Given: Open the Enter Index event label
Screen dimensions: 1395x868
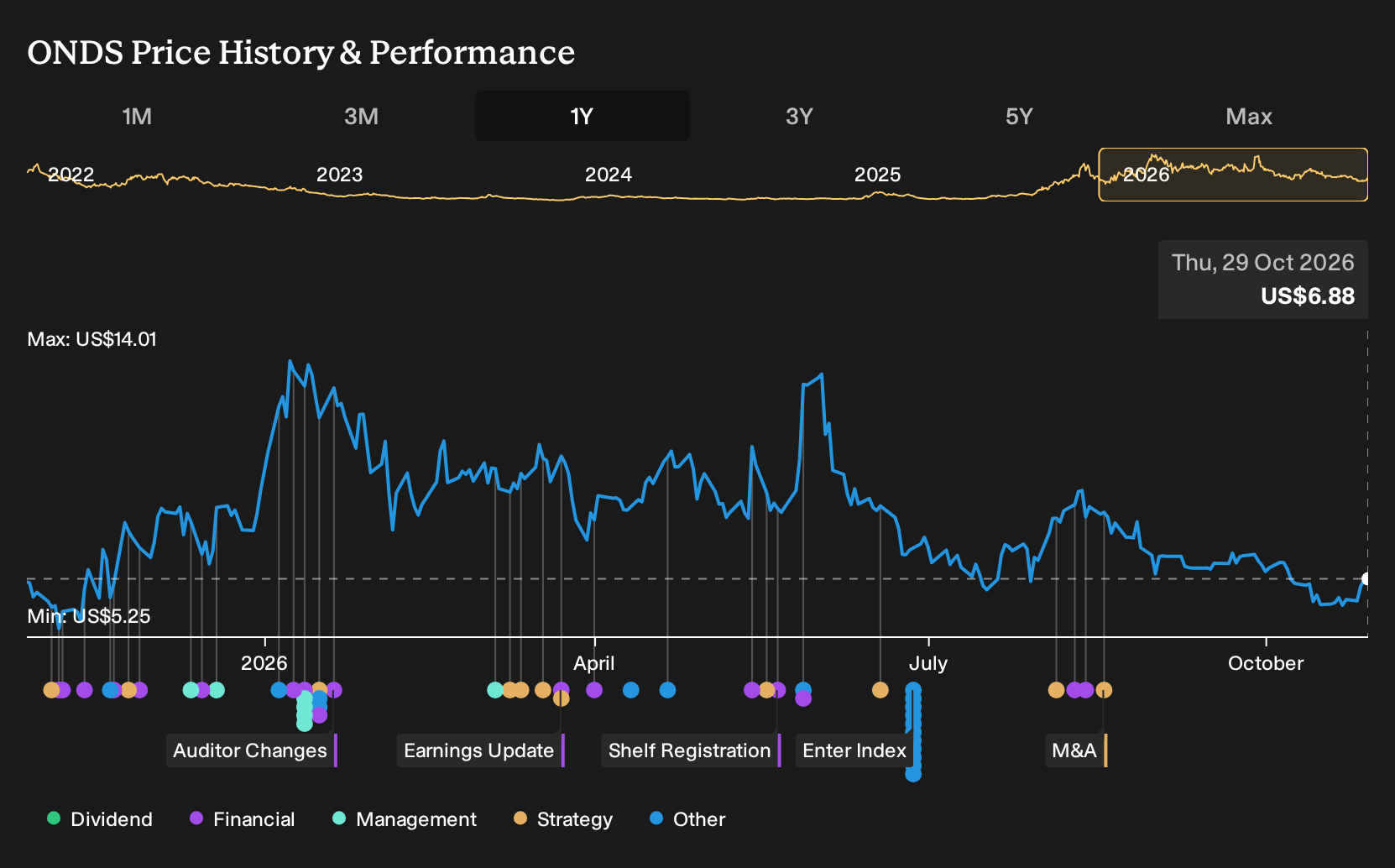Looking at the screenshot, I should tap(854, 750).
